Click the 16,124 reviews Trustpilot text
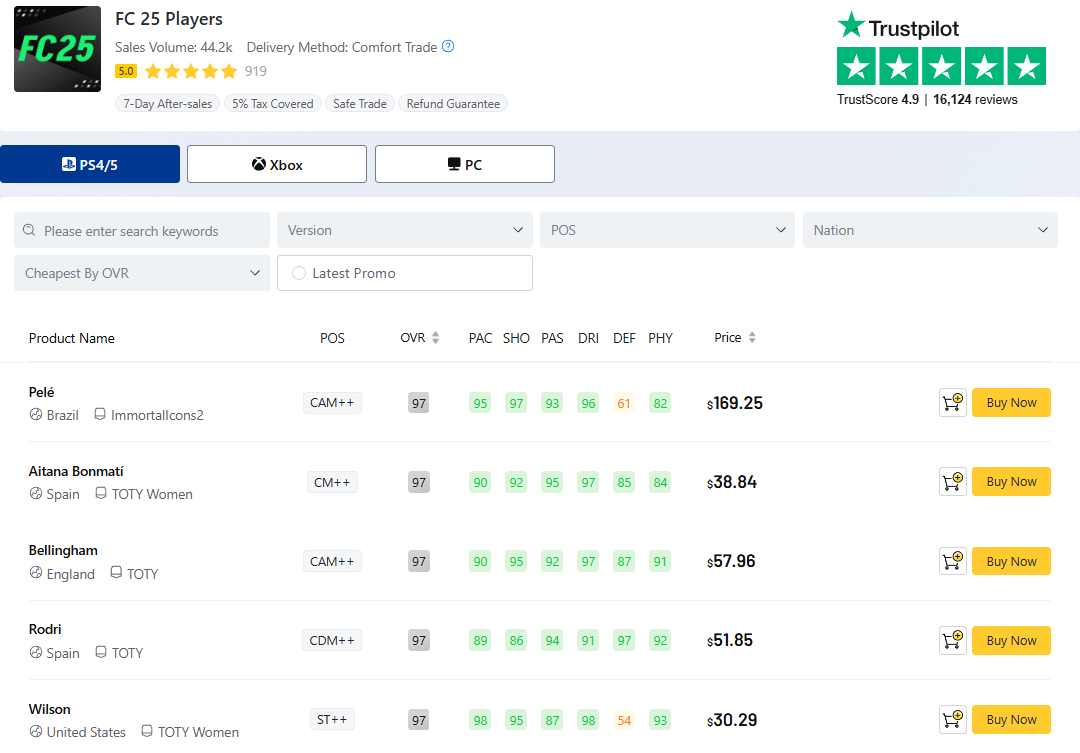Screen dimensions: 1080x753 (975, 99)
